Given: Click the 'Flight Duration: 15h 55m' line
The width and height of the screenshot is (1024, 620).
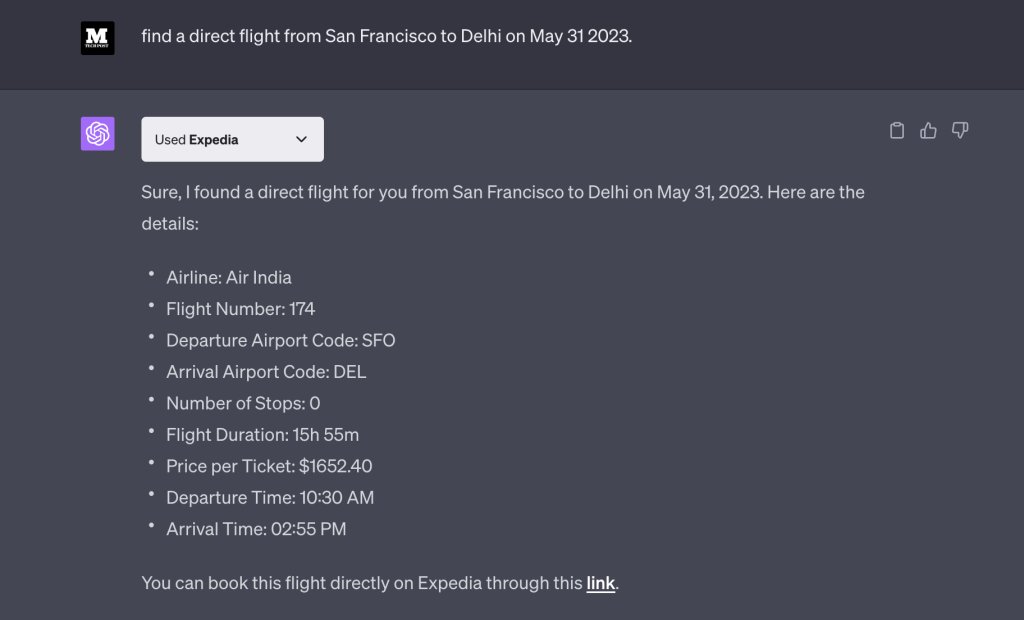Looking at the screenshot, I should (x=262, y=434).
